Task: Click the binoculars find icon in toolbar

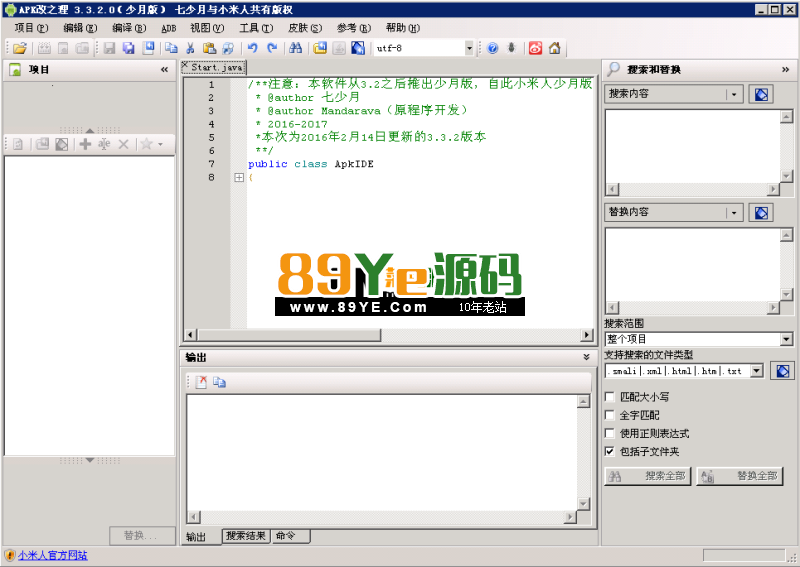Action: [295, 48]
